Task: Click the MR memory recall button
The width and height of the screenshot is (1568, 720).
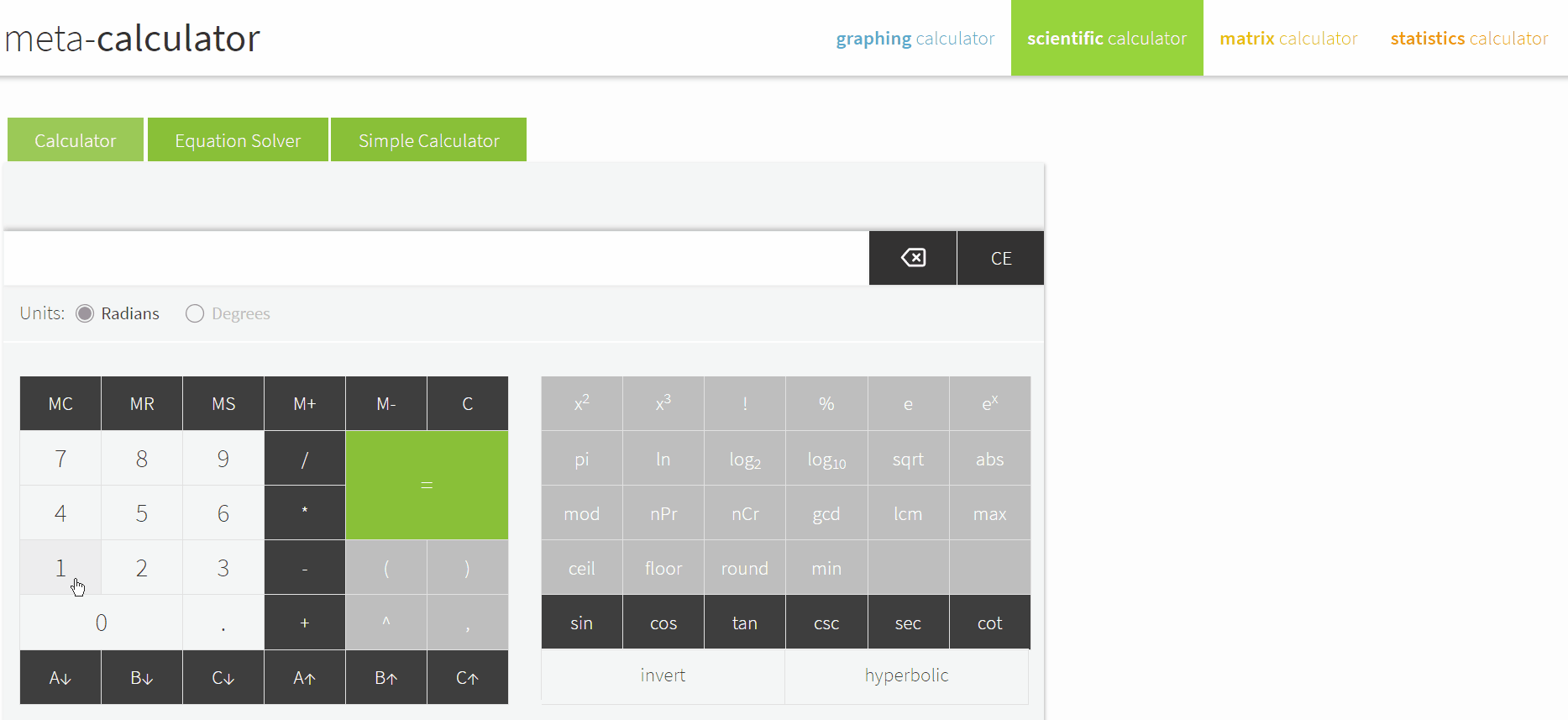Action: (x=142, y=403)
